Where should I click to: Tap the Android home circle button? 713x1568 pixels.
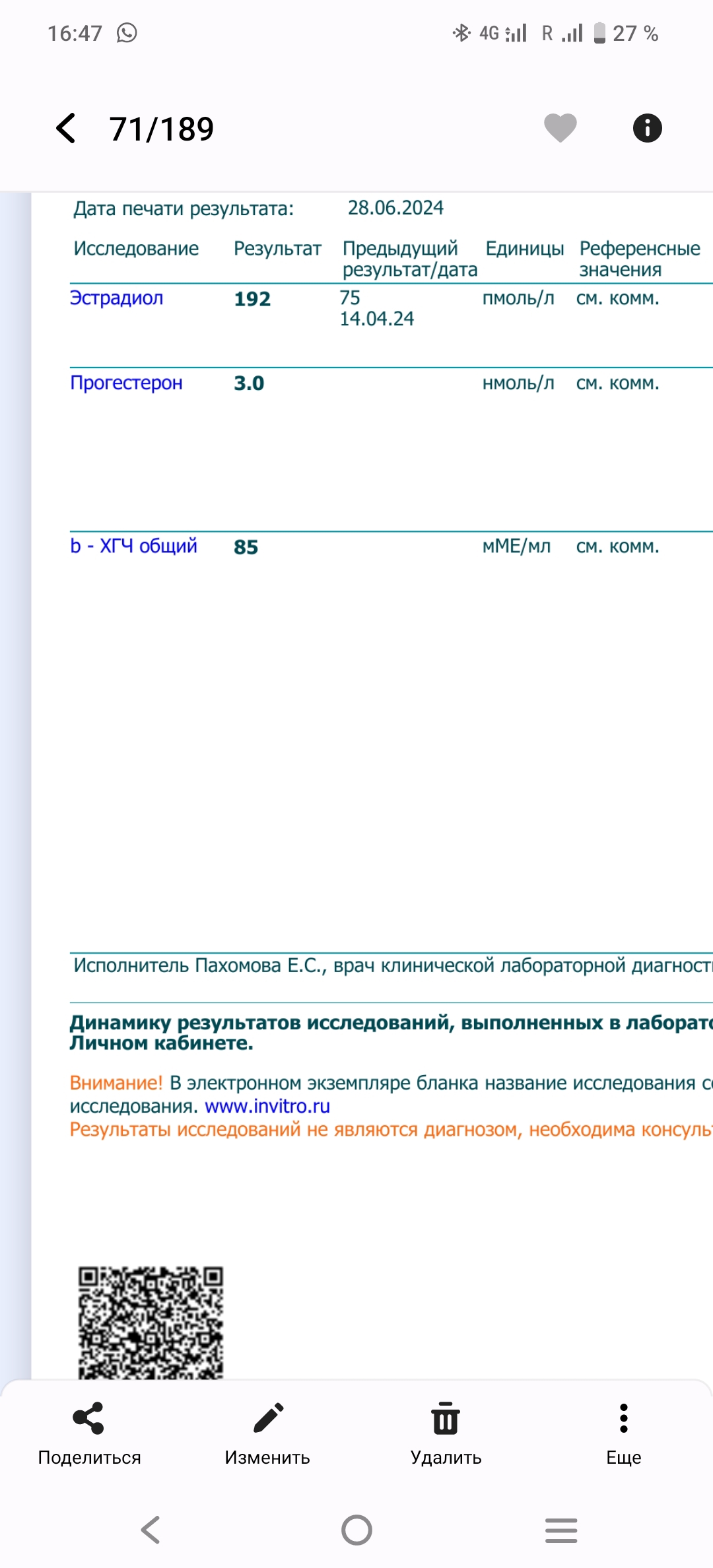point(356,1530)
